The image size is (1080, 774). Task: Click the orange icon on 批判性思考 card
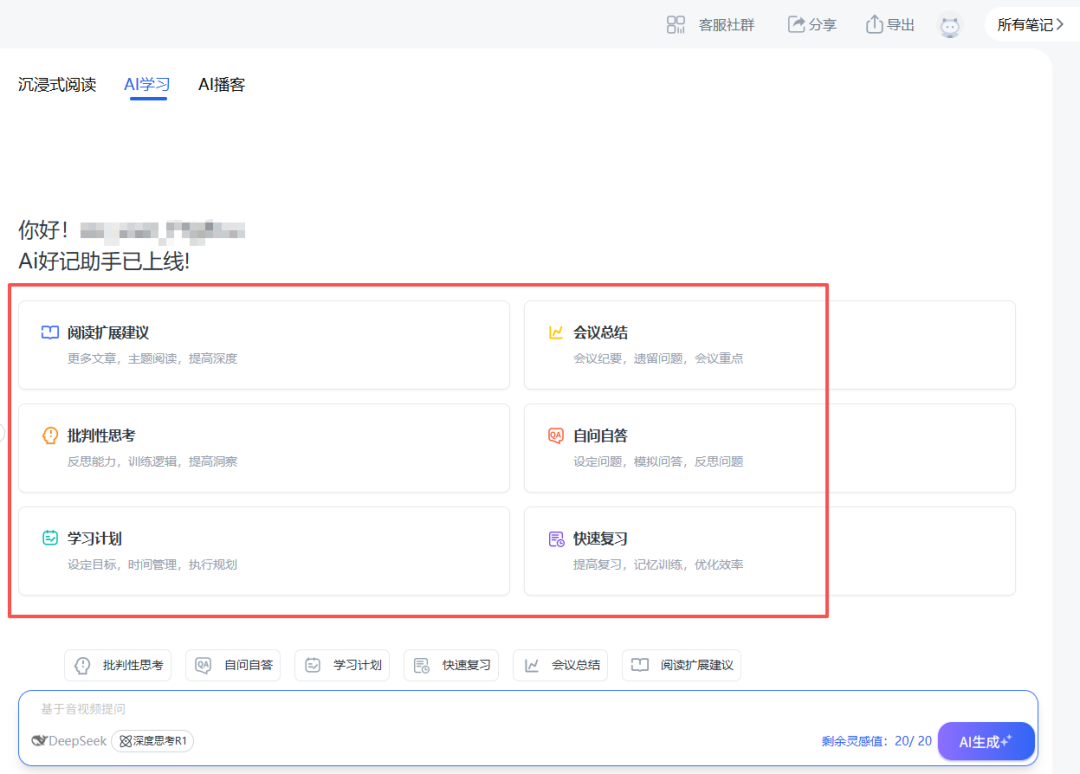pyautogui.click(x=50, y=436)
